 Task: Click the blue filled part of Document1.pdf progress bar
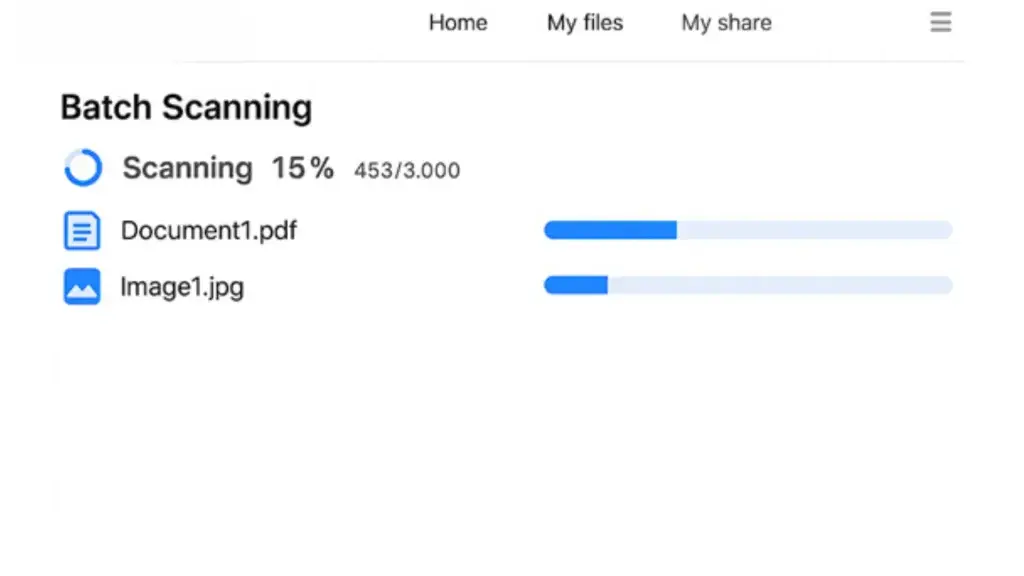(x=610, y=231)
